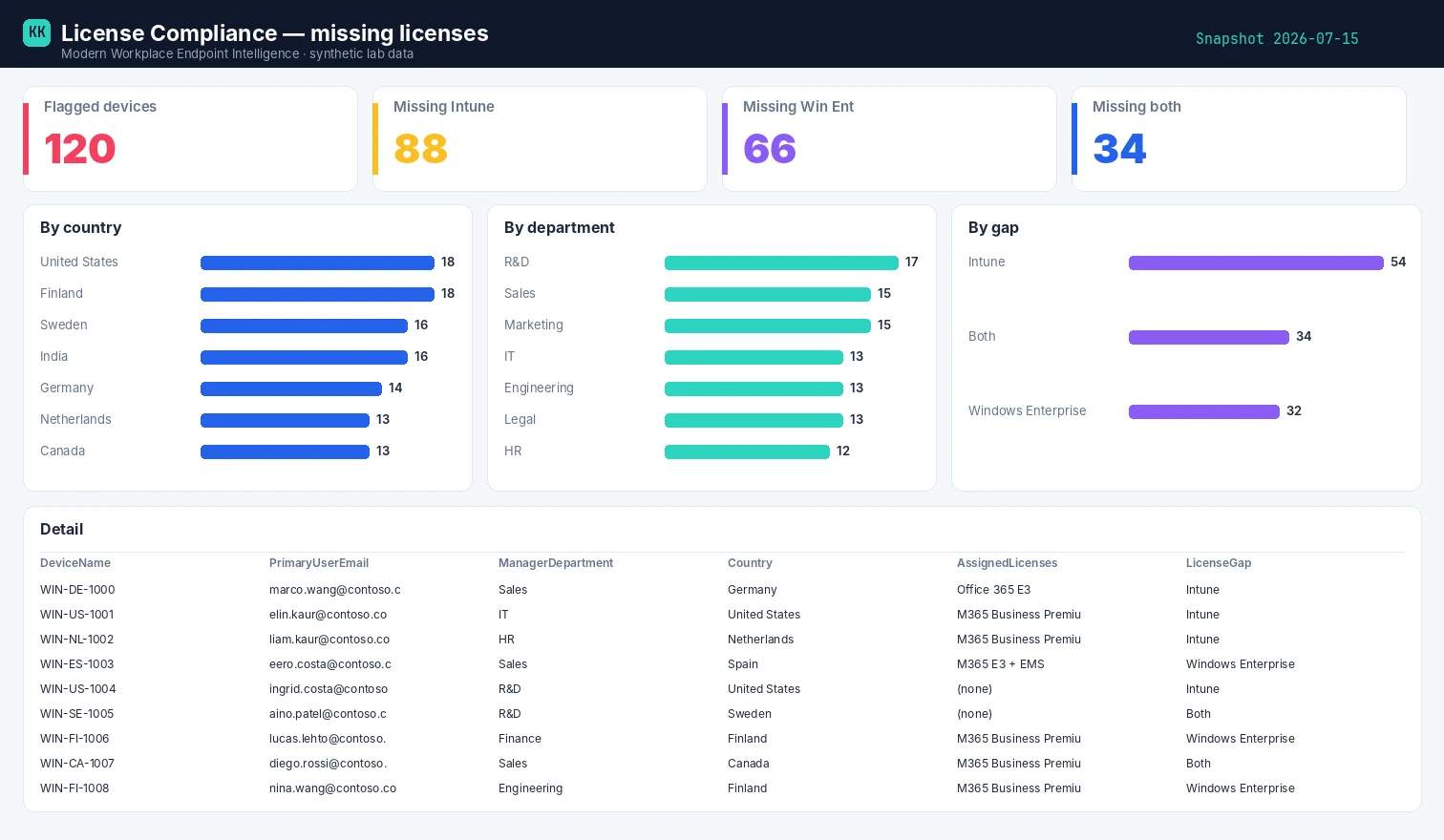Viewport: 1444px width, 840px height.
Task: Open the Missing both card showing 34
Action: click(1239, 139)
